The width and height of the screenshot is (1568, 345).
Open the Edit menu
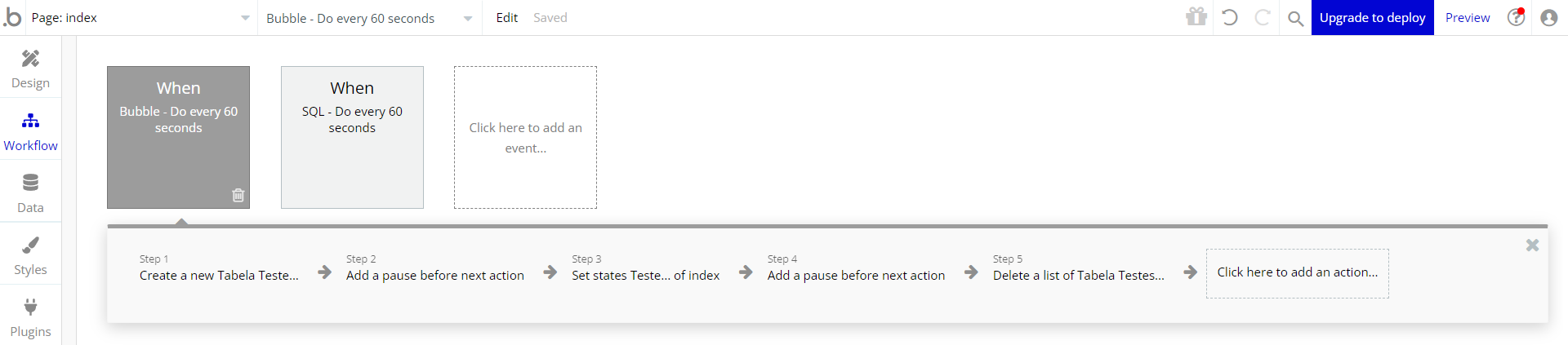click(506, 17)
